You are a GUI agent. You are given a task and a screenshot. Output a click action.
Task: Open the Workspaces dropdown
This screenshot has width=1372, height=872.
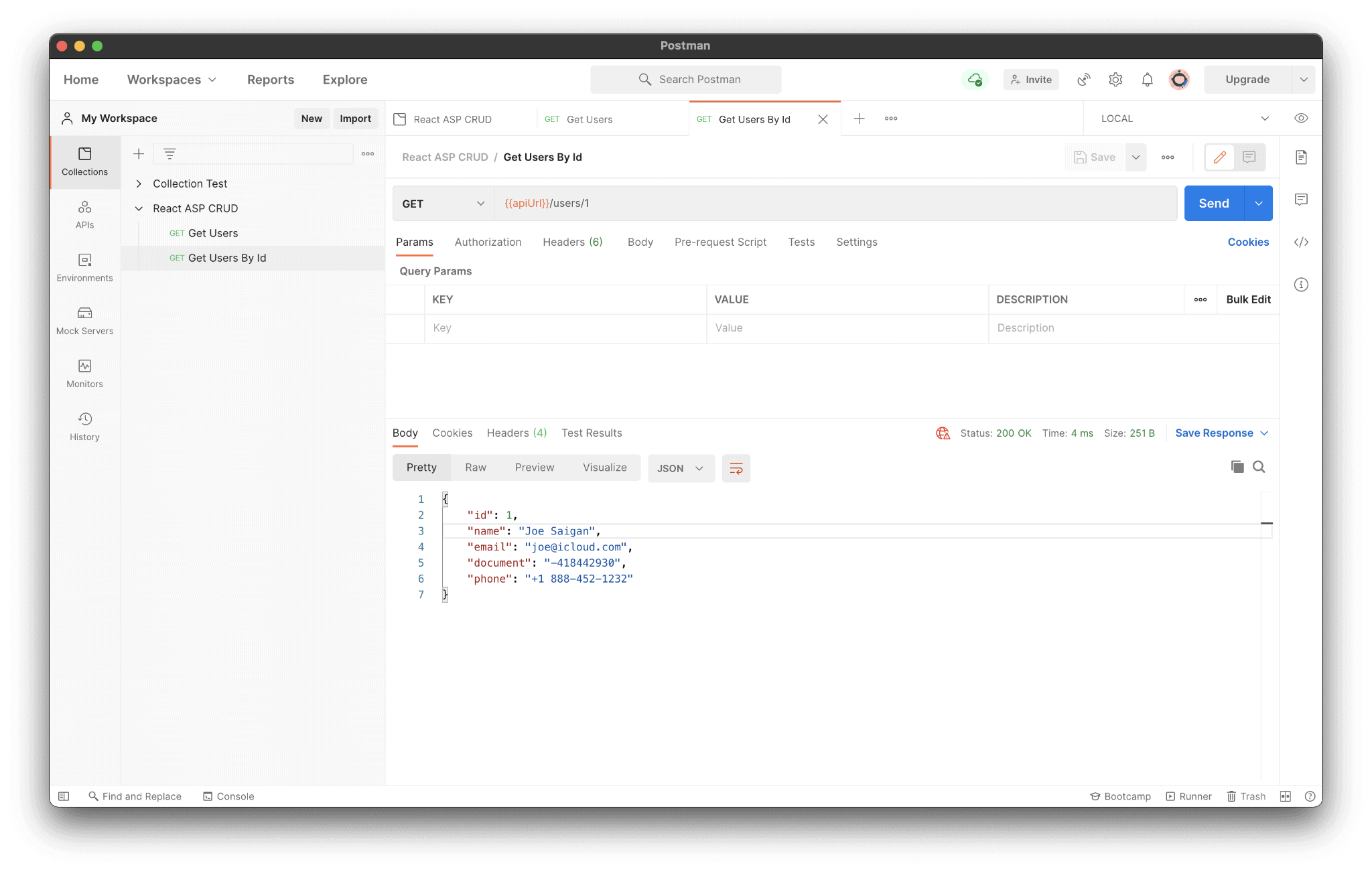click(171, 80)
